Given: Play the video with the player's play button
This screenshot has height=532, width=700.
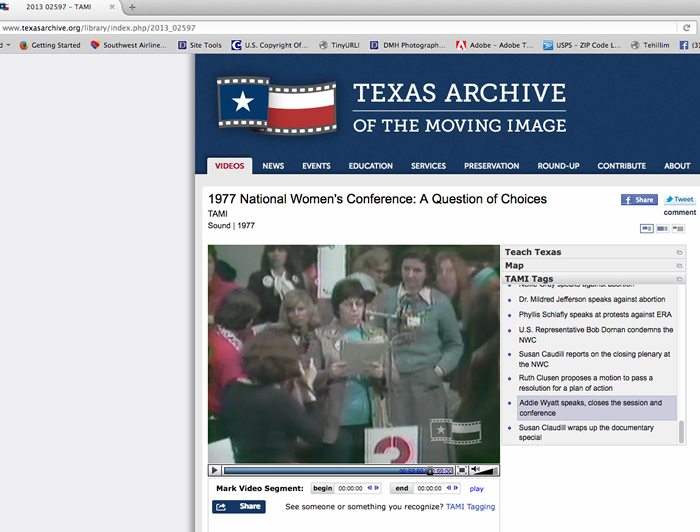Looking at the screenshot, I should (215, 470).
